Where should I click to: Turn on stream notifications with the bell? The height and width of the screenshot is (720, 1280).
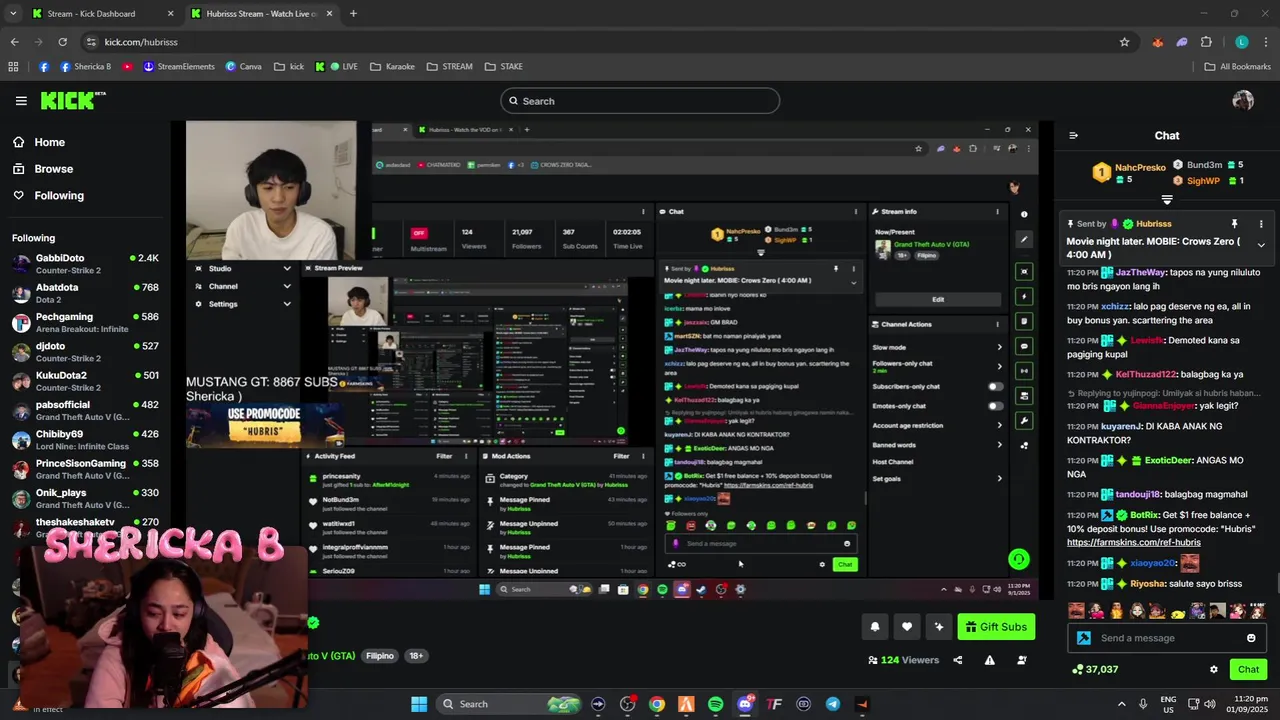(875, 627)
